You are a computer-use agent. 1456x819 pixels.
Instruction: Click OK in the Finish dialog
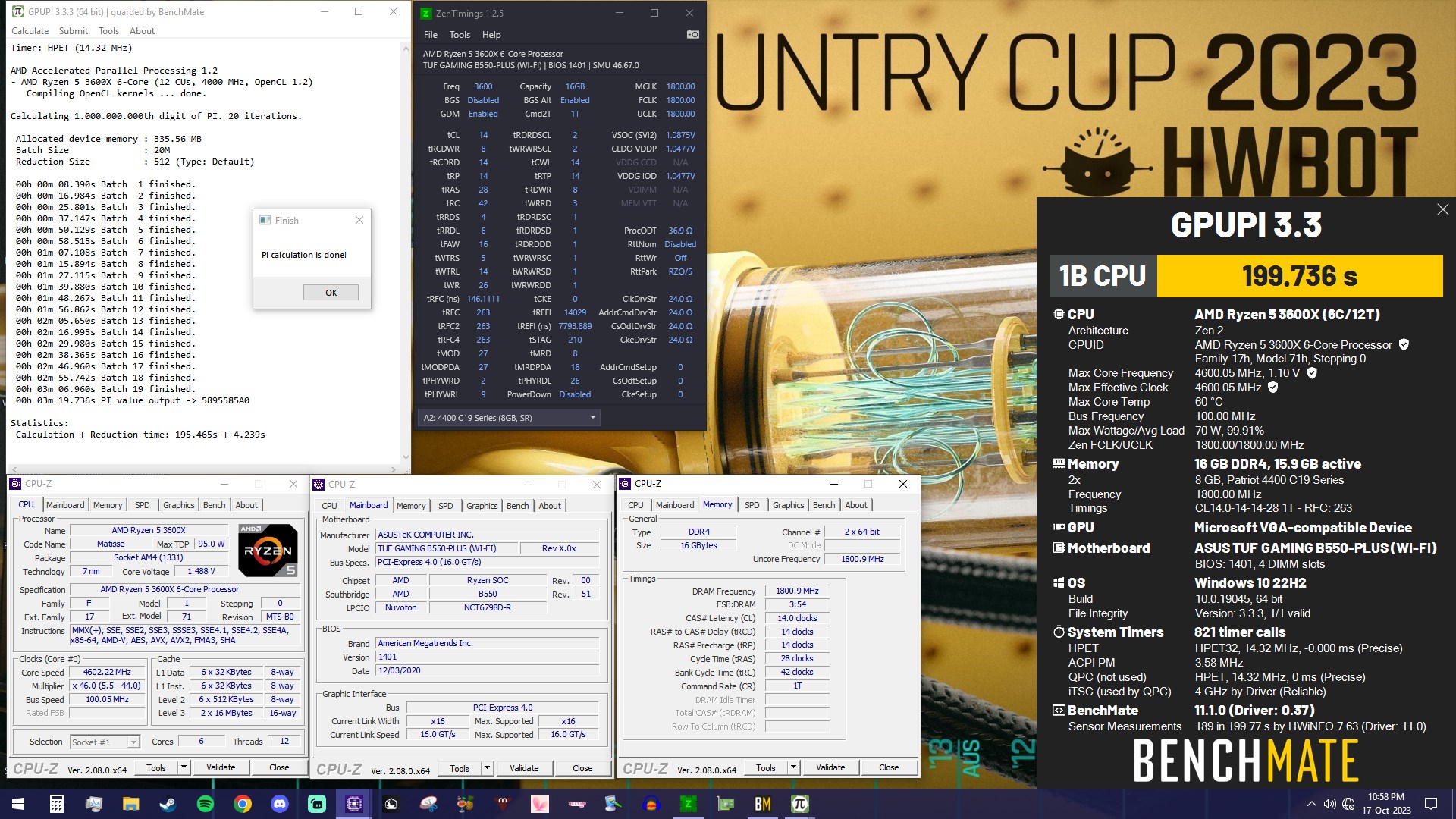pyautogui.click(x=331, y=293)
